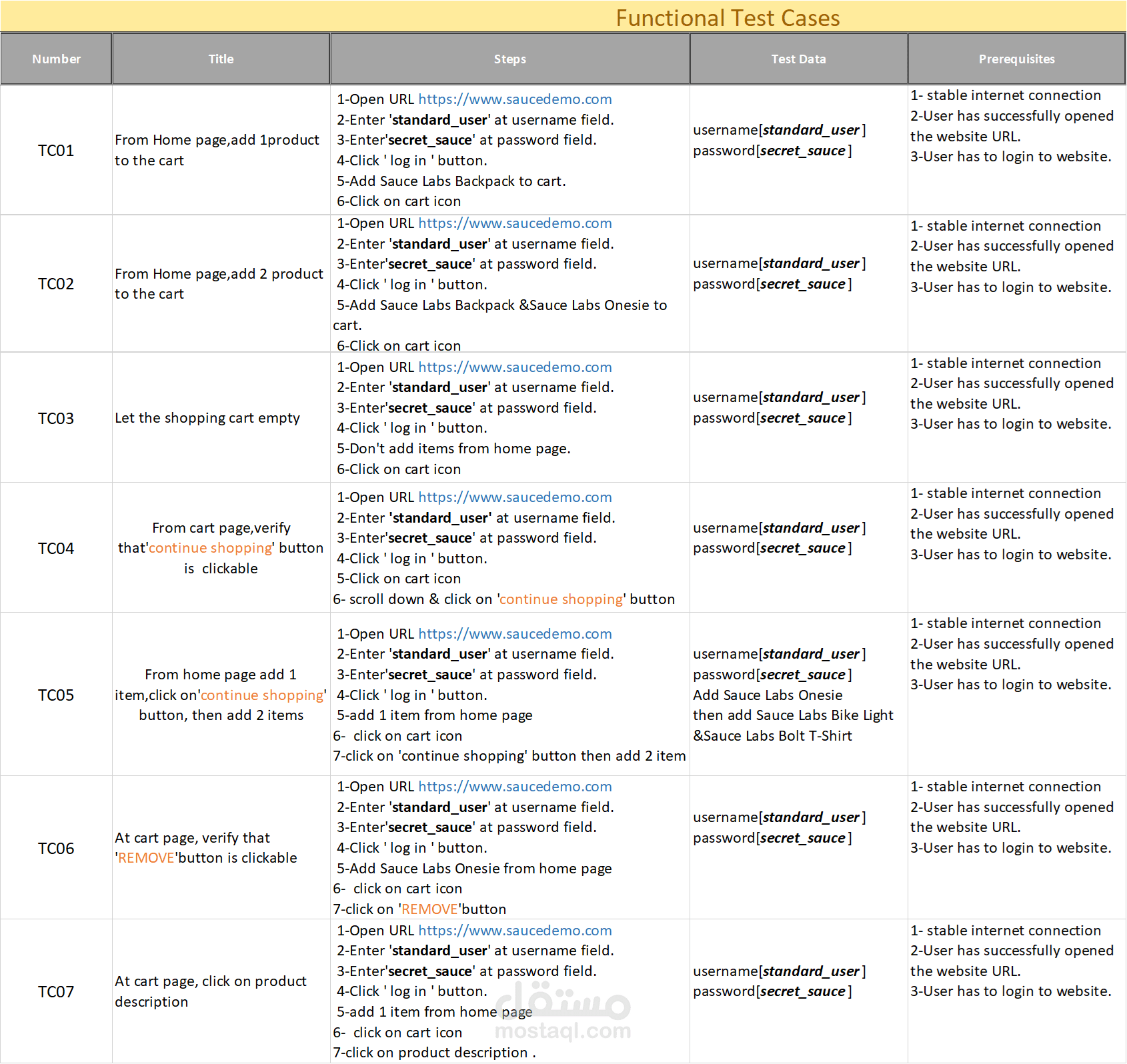Screen dimensions: 1127x1064
Task: Click TC03 step '4-Click ' log in ' button.'
Action: [412, 428]
